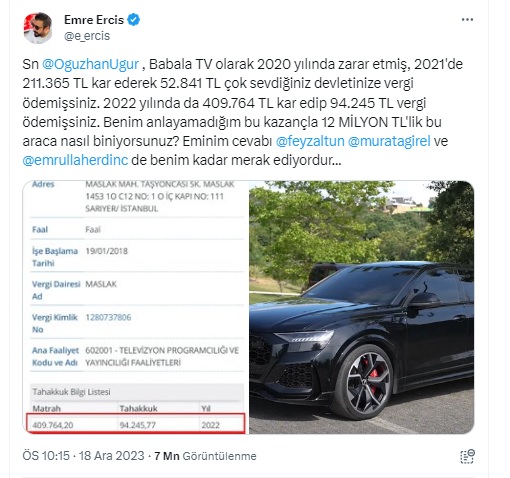Click the @e_ercis username handle
The image size is (510, 478).
point(87,36)
